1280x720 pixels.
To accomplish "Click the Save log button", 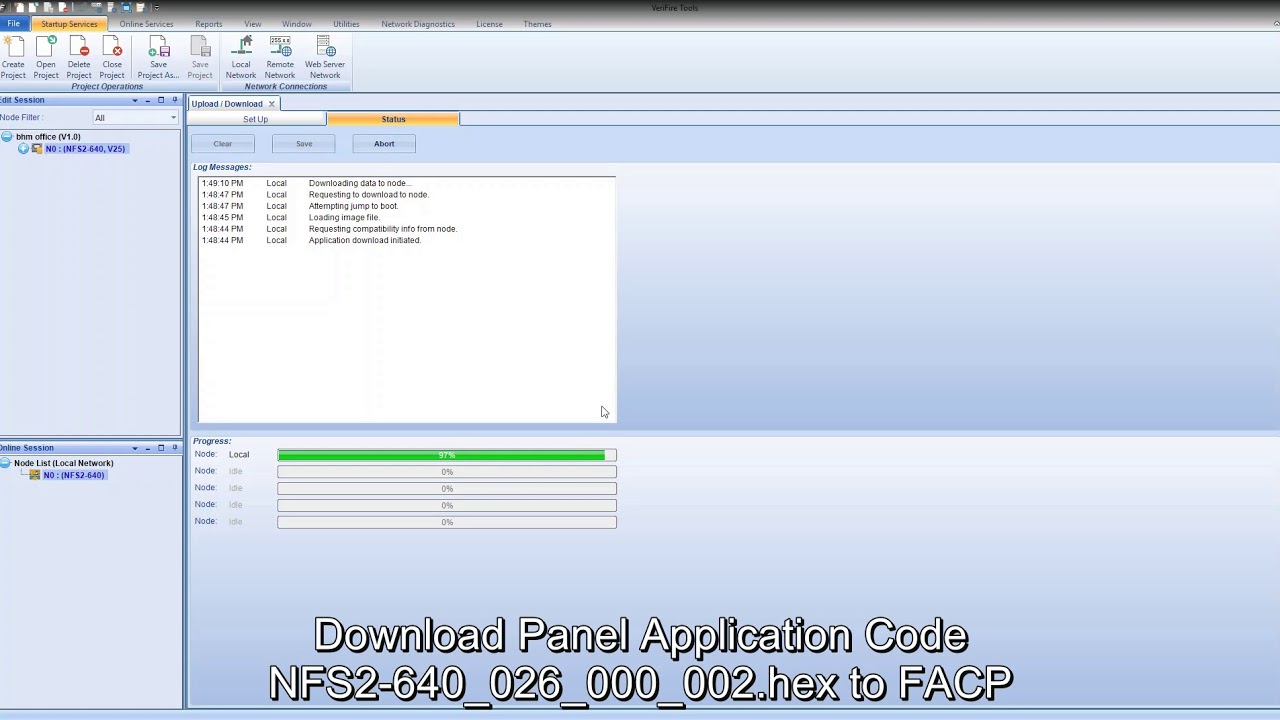I will [x=304, y=144].
